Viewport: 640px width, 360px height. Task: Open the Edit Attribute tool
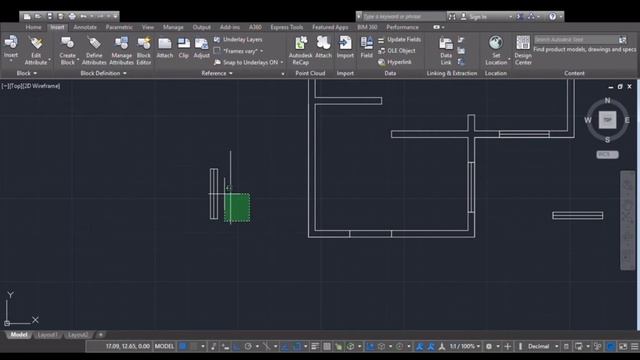pyautogui.click(x=36, y=50)
